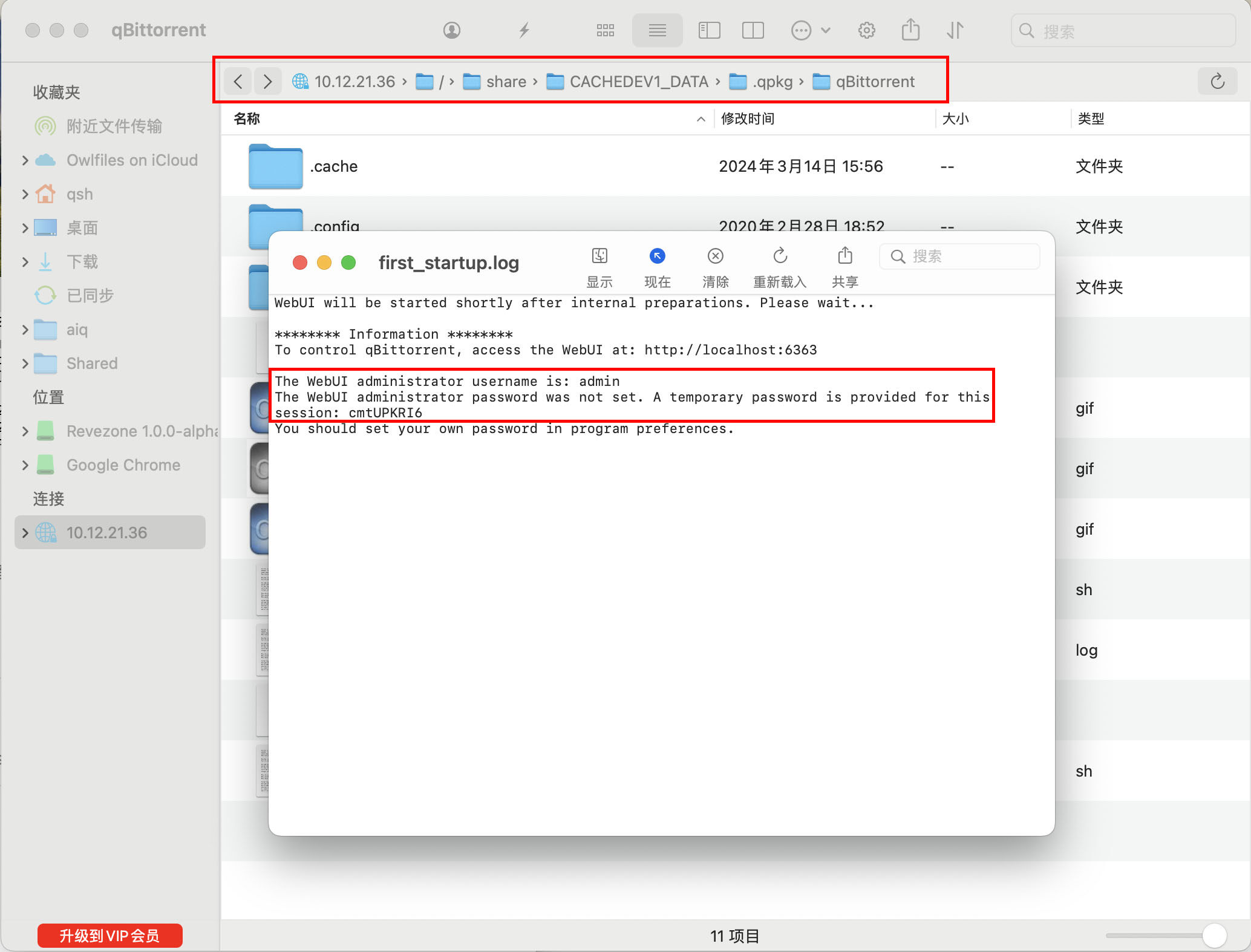Expand the 下载 sidebar item
The width and height of the screenshot is (1251, 952).
click(25, 262)
